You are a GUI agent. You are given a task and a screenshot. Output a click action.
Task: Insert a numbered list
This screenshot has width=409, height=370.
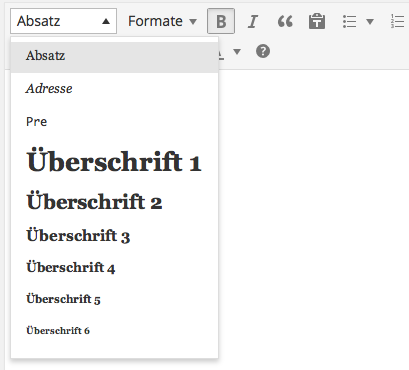397,21
